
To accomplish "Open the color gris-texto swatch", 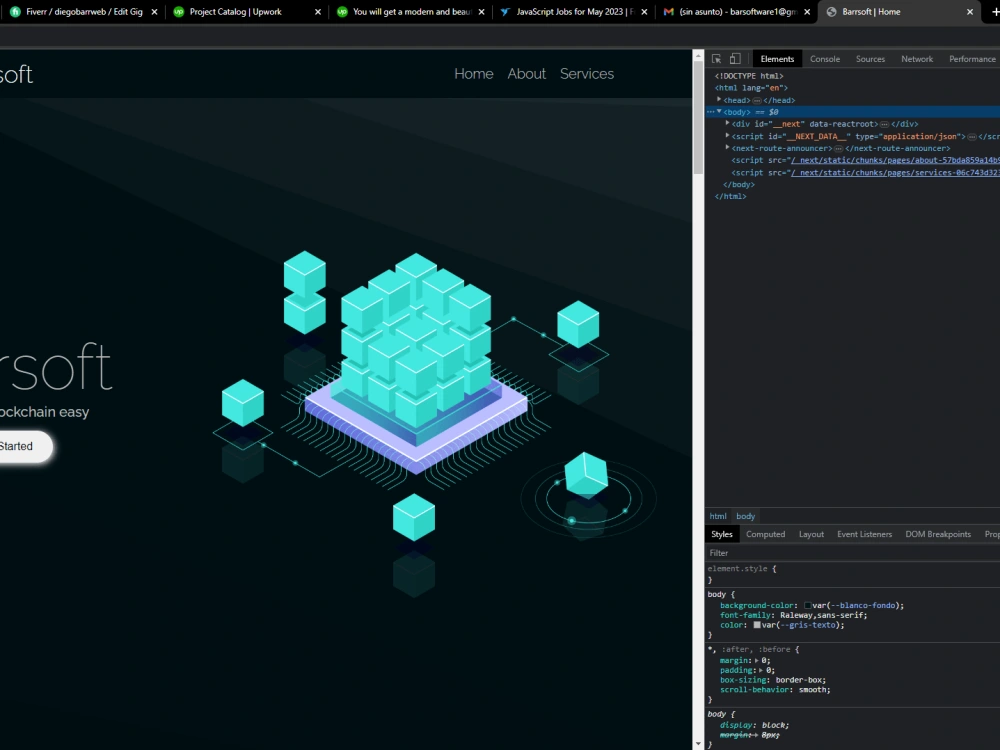I will coord(757,625).
